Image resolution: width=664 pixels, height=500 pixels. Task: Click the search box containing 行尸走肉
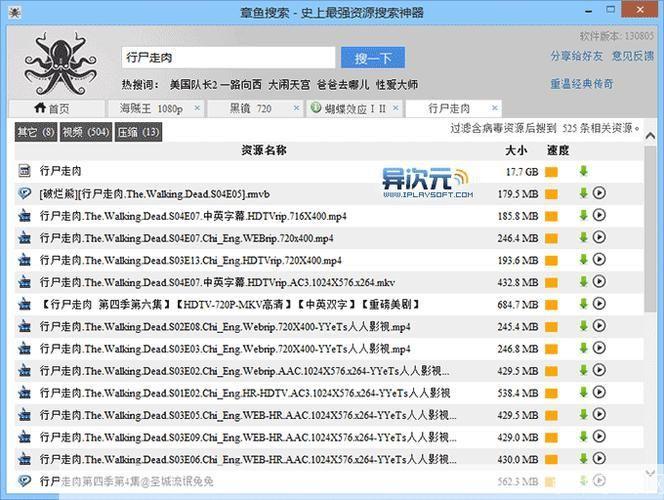coord(226,57)
